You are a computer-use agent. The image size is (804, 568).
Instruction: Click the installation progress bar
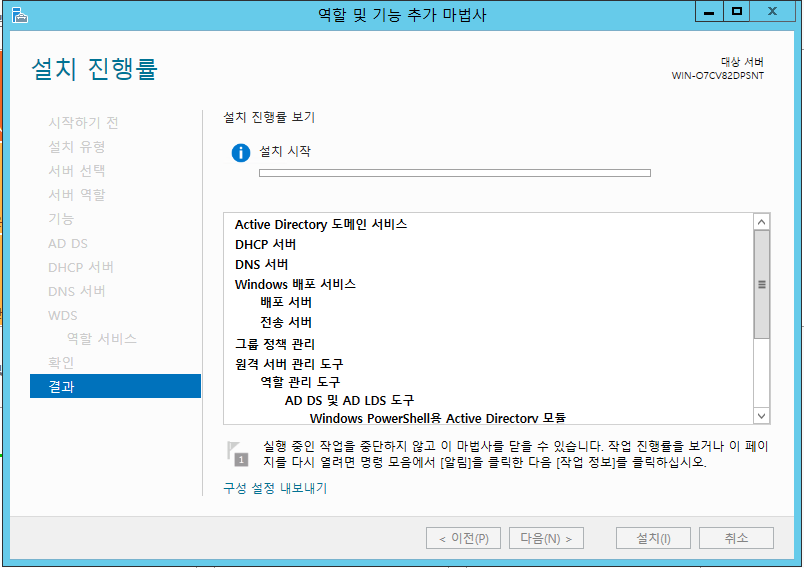click(454, 173)
